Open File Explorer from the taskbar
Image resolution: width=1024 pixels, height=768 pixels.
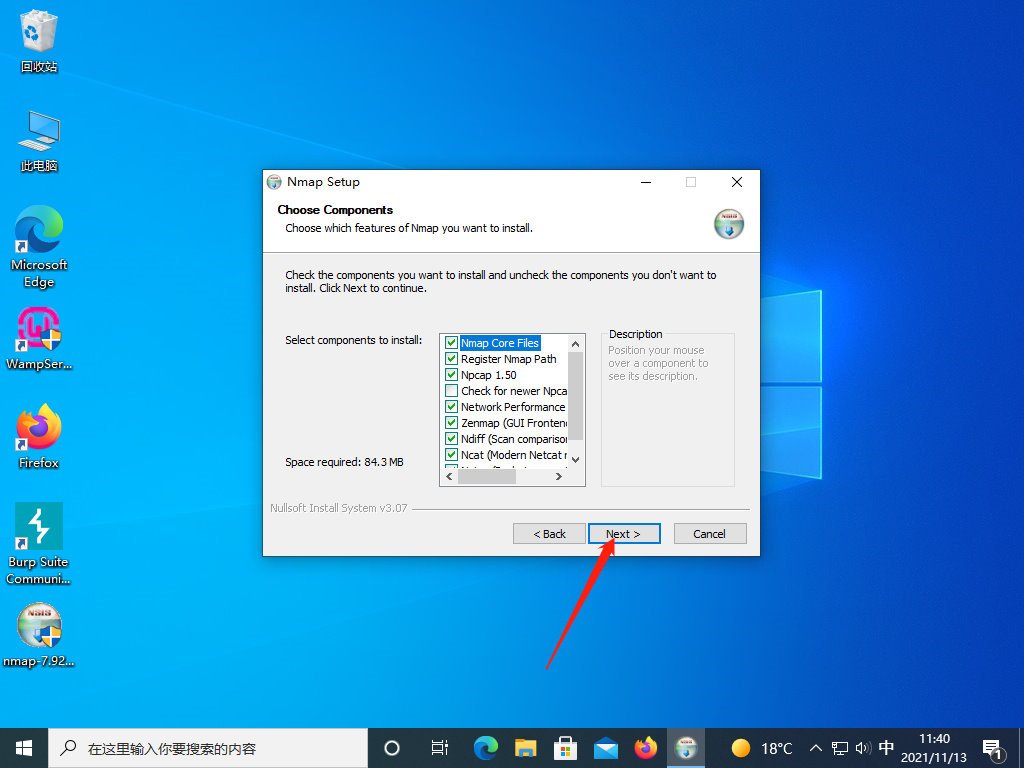point(525,748)
